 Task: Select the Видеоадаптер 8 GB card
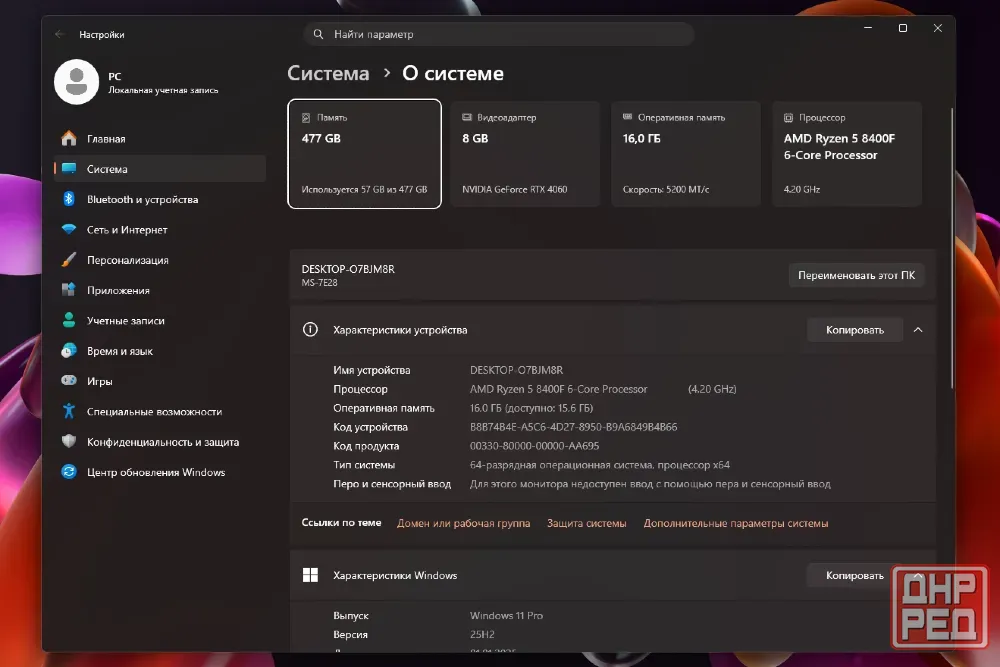(525, 154)
